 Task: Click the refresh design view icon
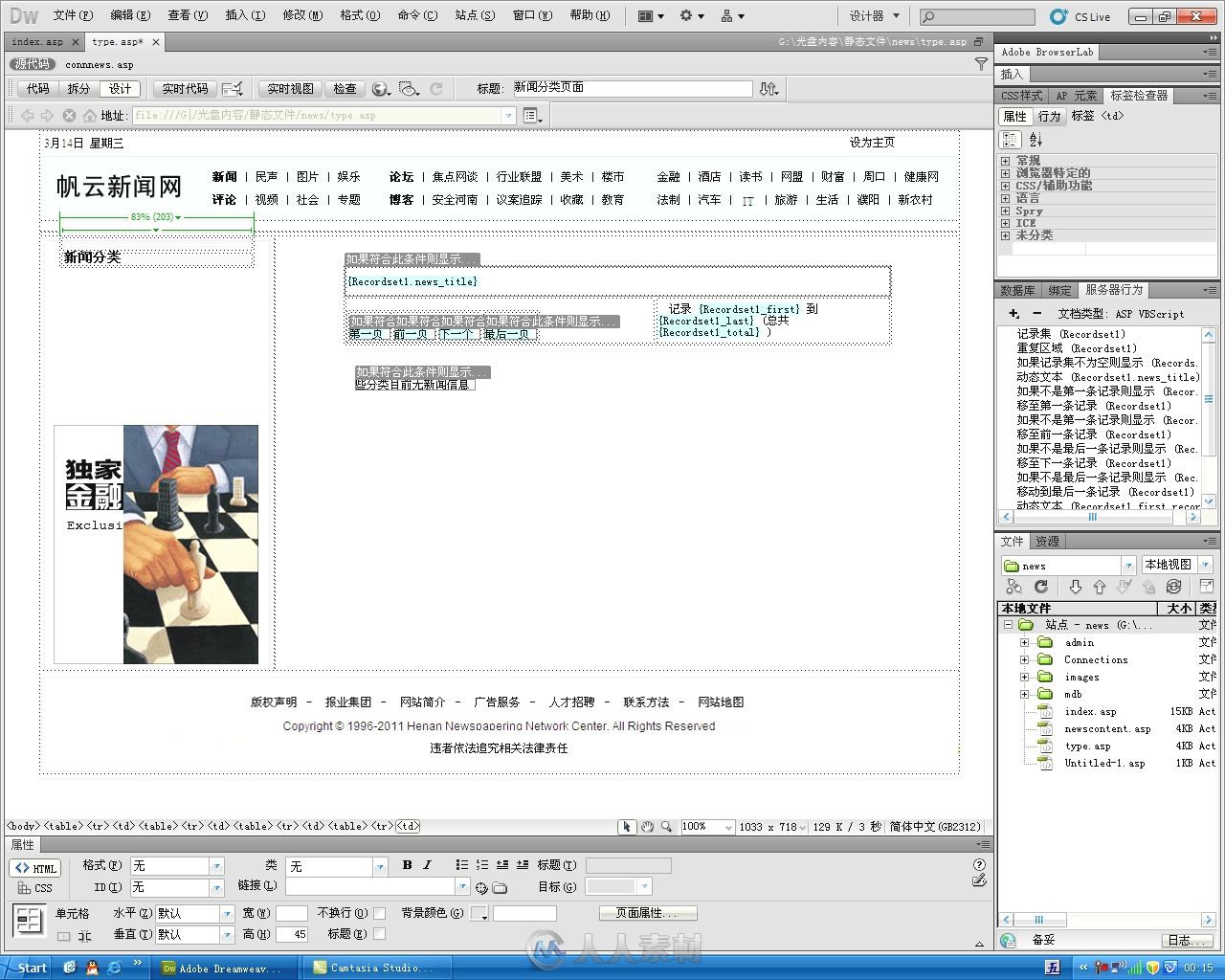436,89
